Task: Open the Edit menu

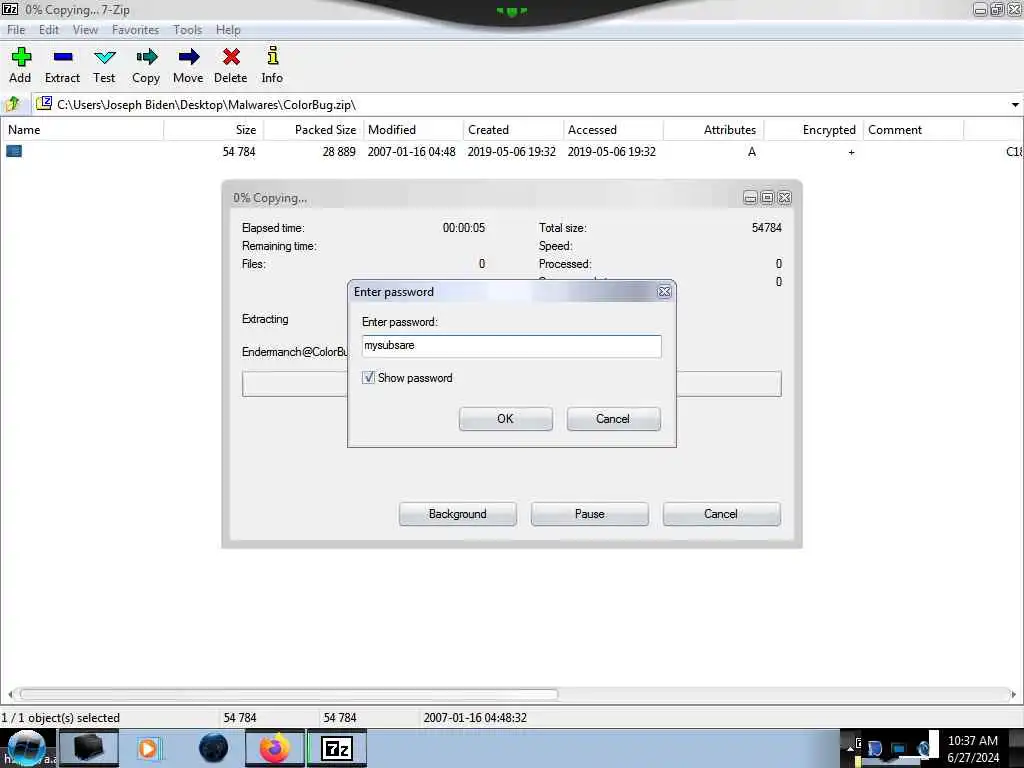Action: tap(48, 30)
